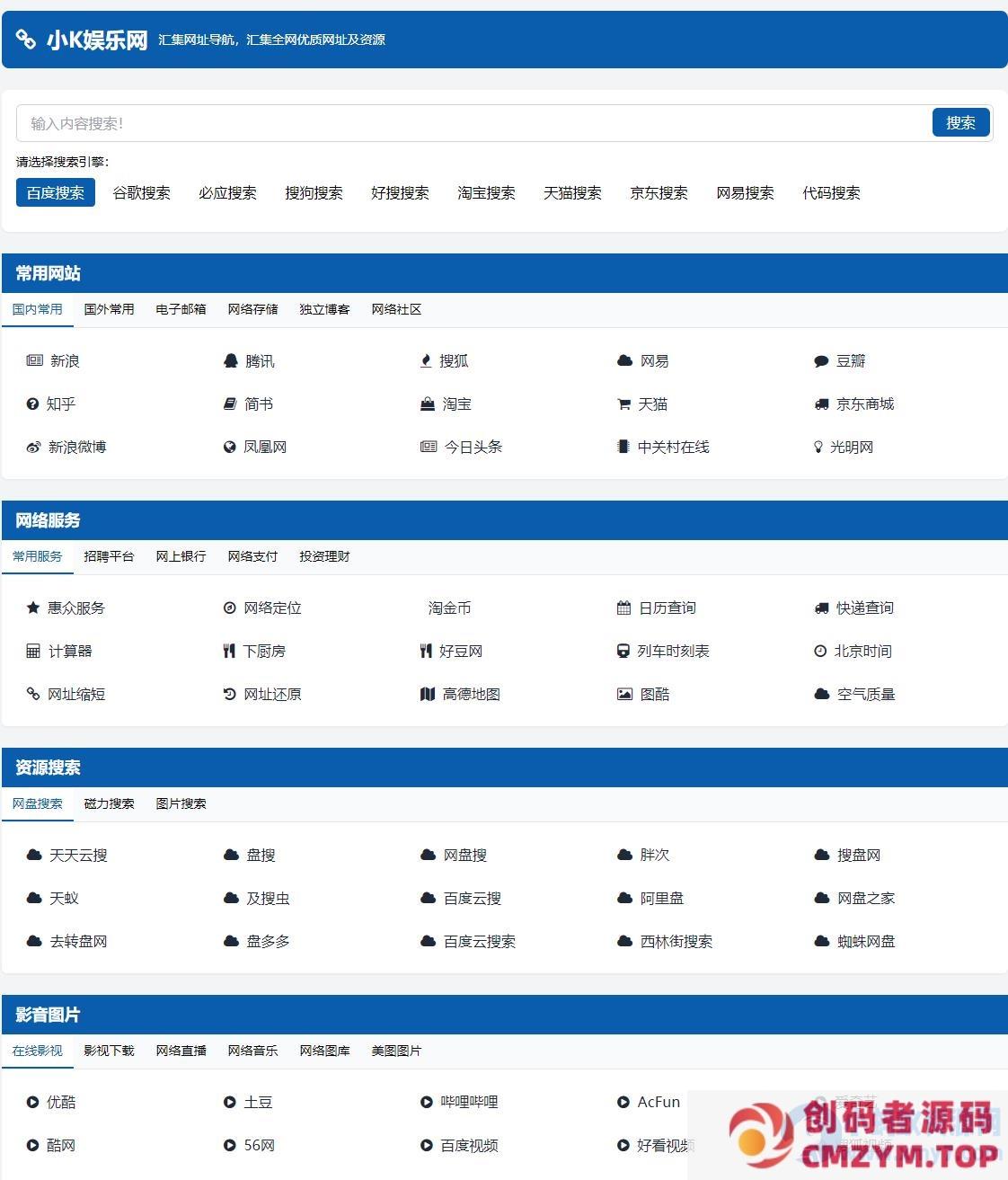Click the calculator icon next to 计算器
This screenshot has width=1008, height=1180.
point(33,652)
